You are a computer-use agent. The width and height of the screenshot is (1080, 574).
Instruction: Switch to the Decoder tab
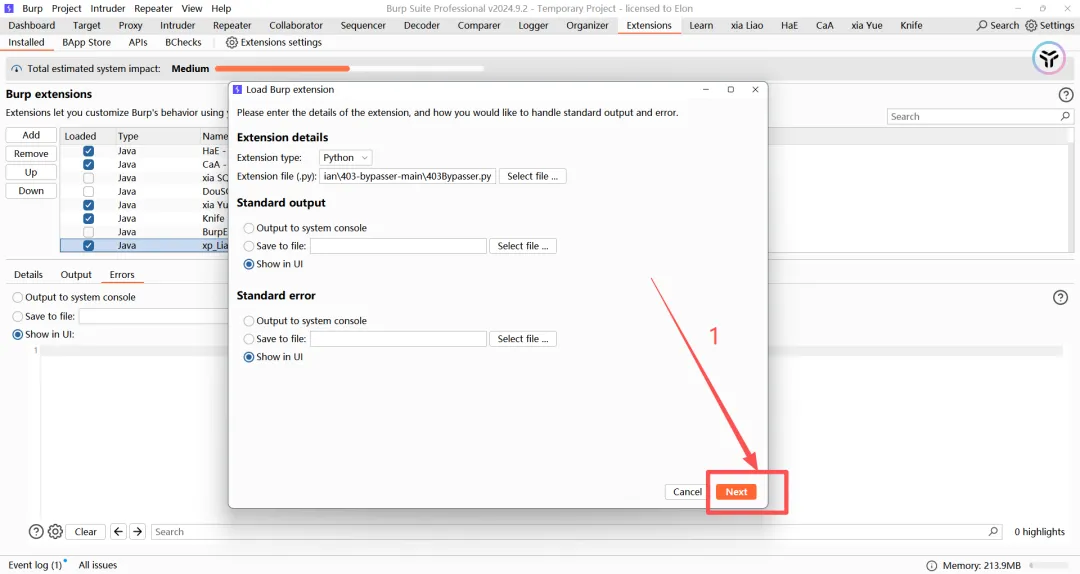(x=422, y=25)
